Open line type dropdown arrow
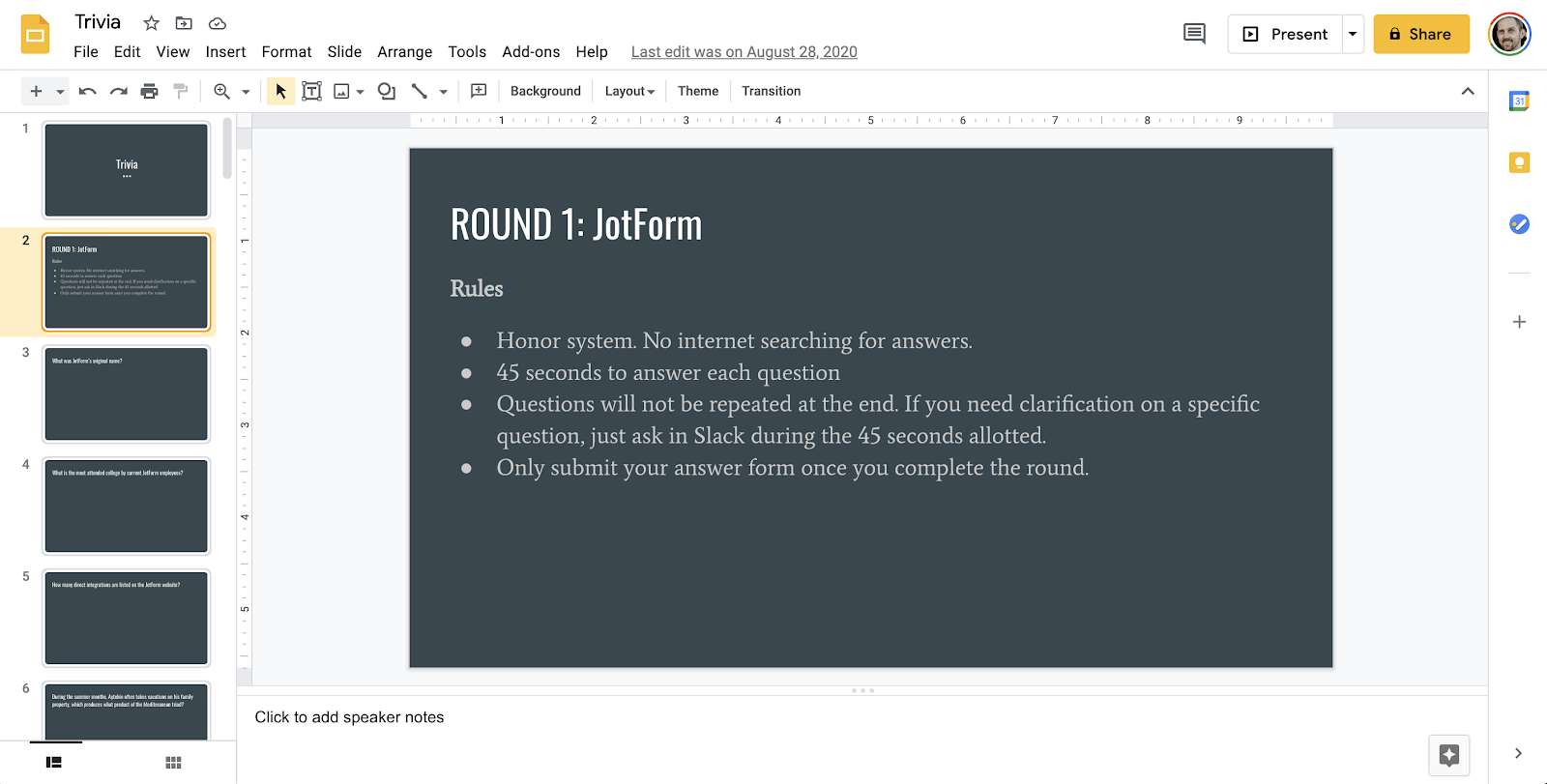 pos(443,92)
